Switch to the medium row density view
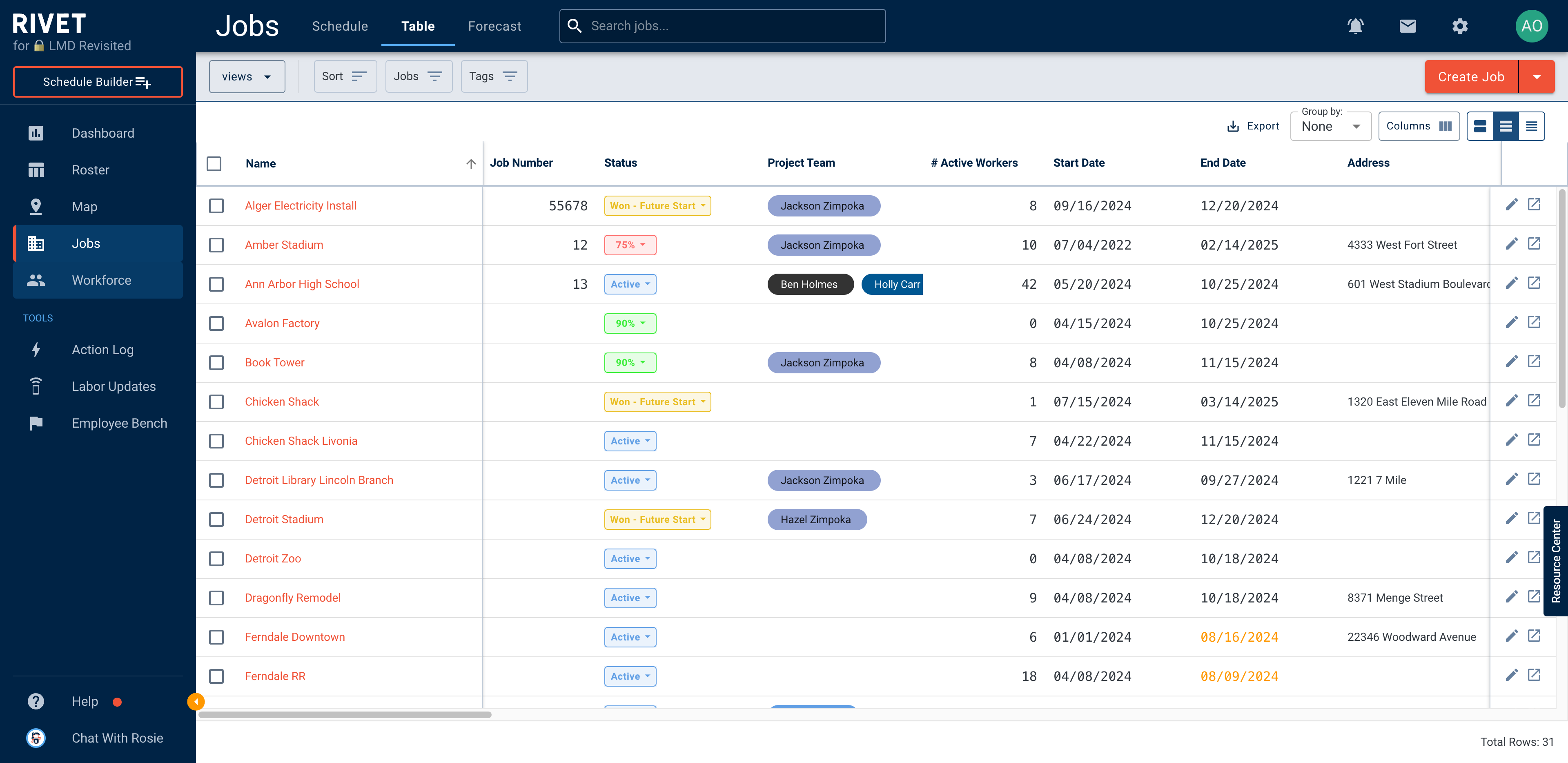The height and width of the screenshot is (763, 1568). [x=1505, y=126]
